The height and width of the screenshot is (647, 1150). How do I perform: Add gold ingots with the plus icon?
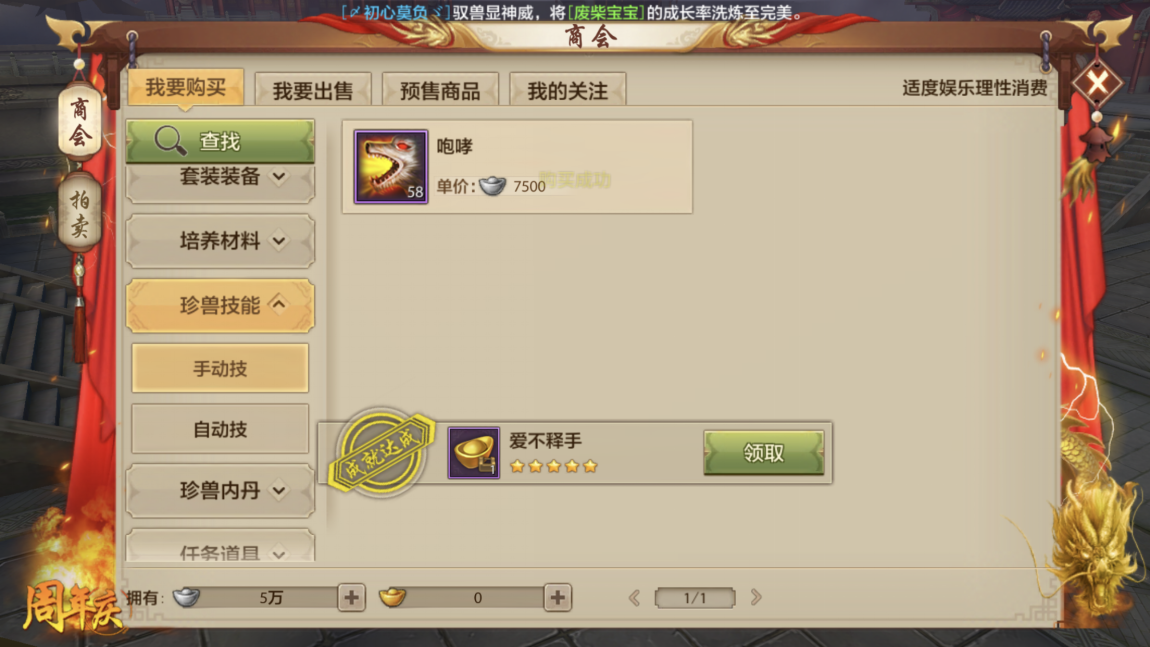click(557, 598)
